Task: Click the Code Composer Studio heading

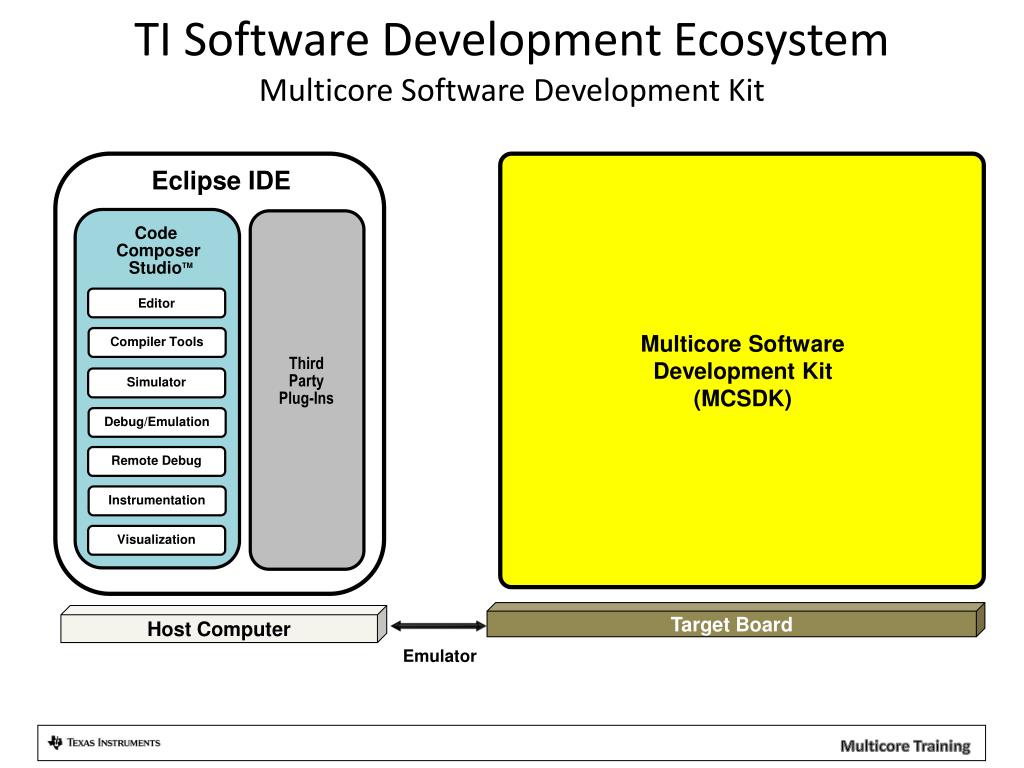Action: (x=157, y=250)
